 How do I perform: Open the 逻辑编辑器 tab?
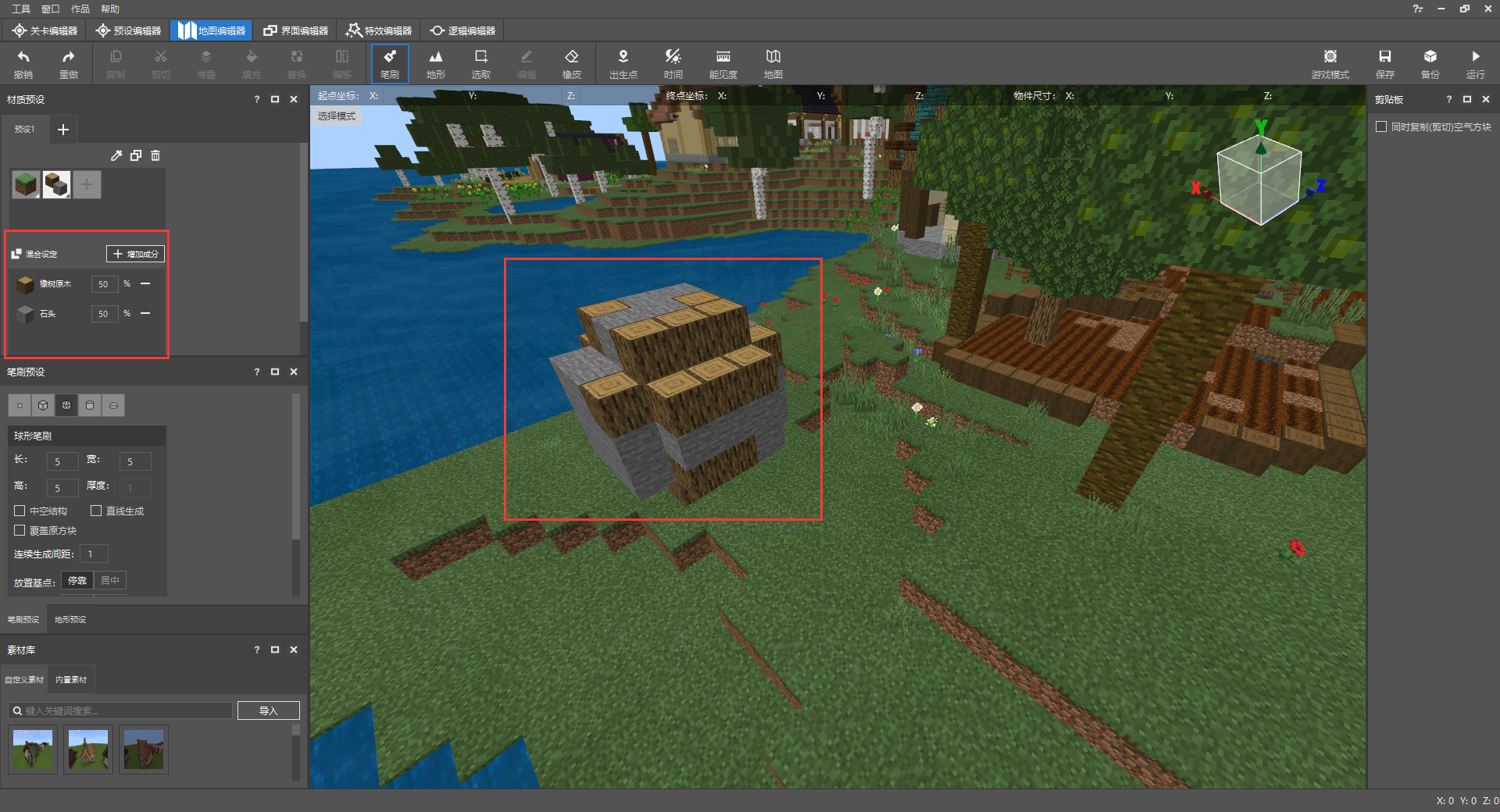462,30
